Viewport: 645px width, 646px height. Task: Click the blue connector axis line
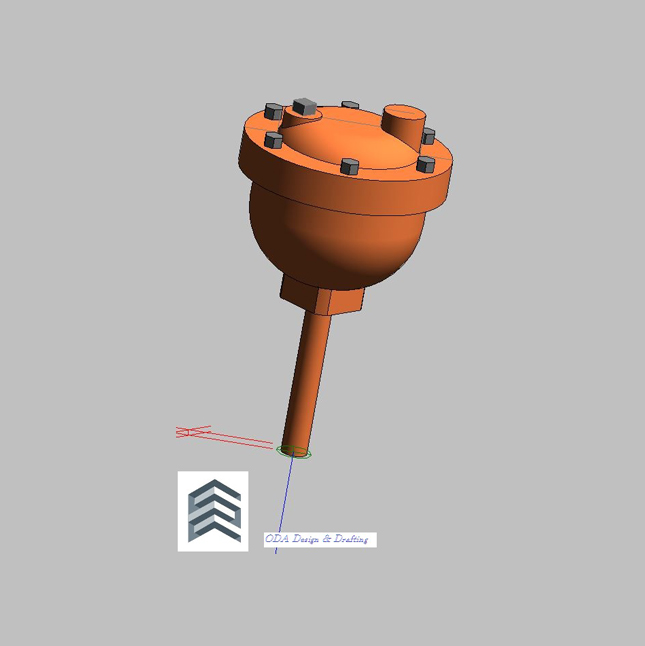(284, 503)
